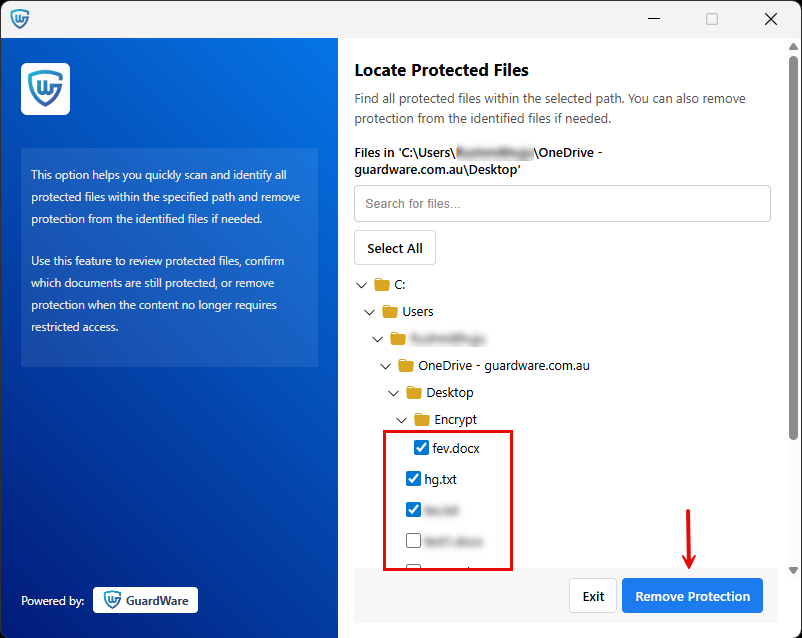Collapse the Desktop folder node
The height and width of the screenshot is (638, 802).
393,392
